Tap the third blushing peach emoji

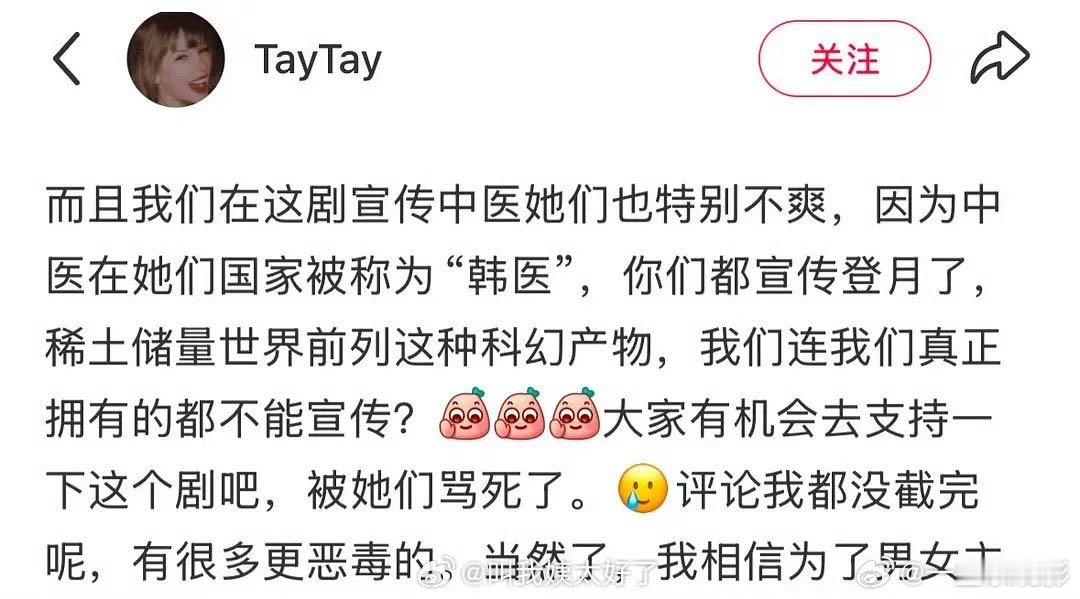575,415
